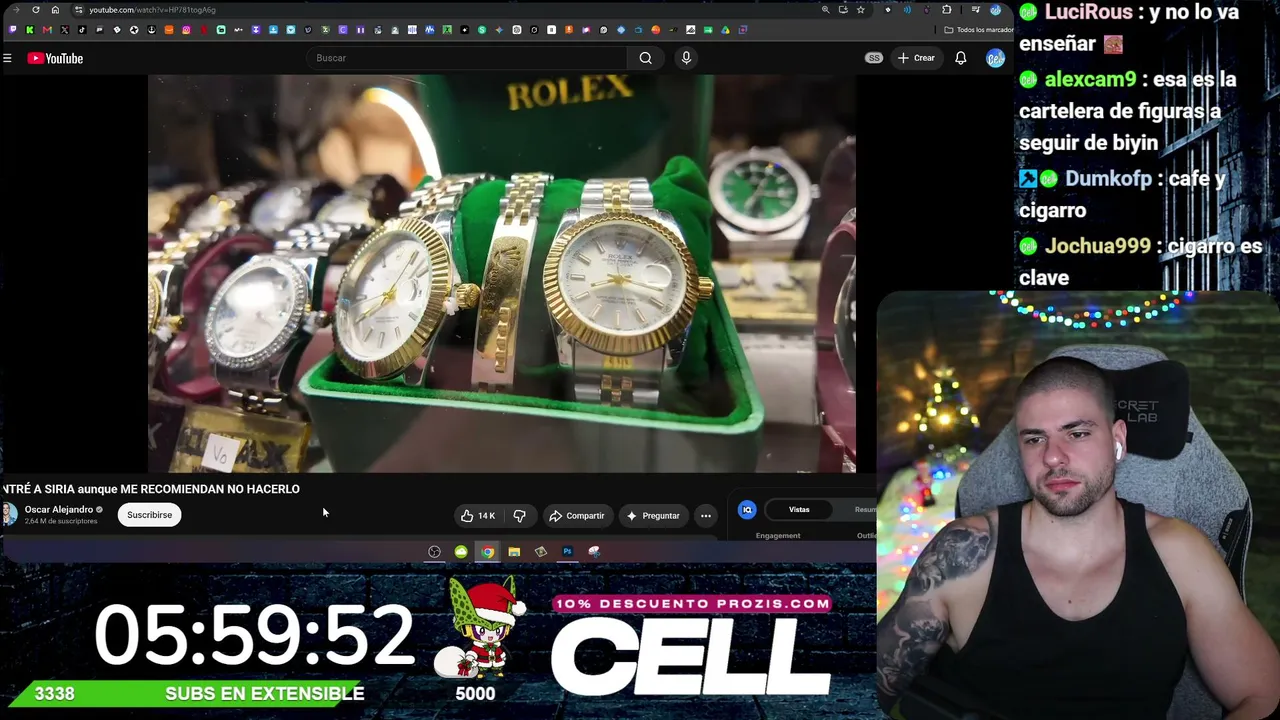Select the Vistas tab
1280x720 pixels.
[x=799, y=510]
